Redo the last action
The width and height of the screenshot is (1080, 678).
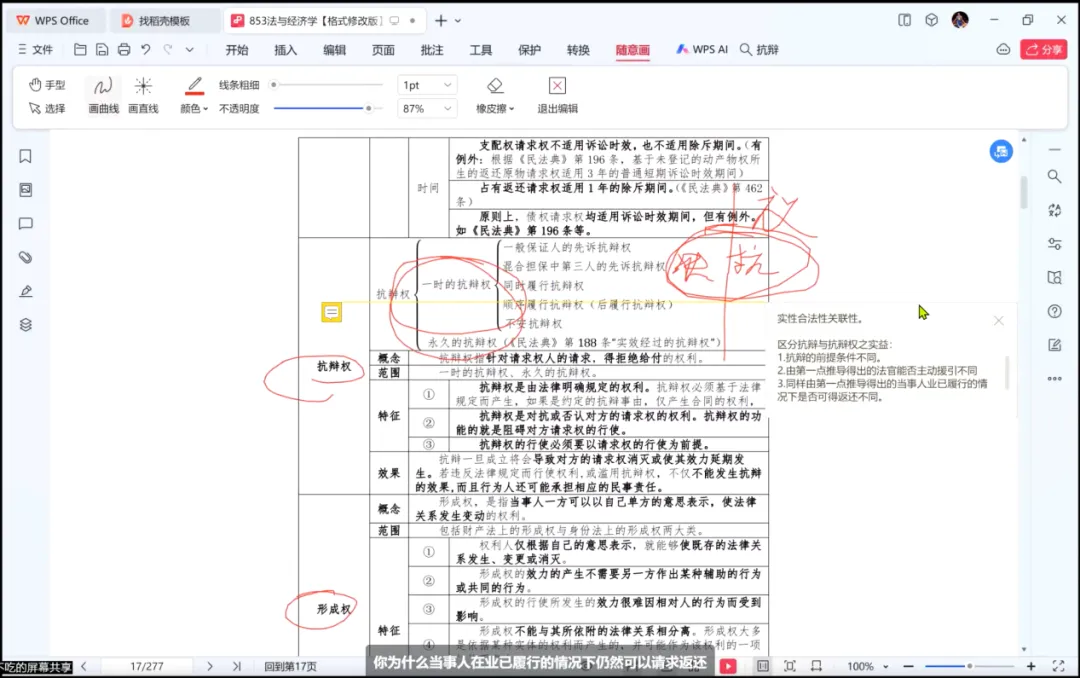tap(168, 50)
